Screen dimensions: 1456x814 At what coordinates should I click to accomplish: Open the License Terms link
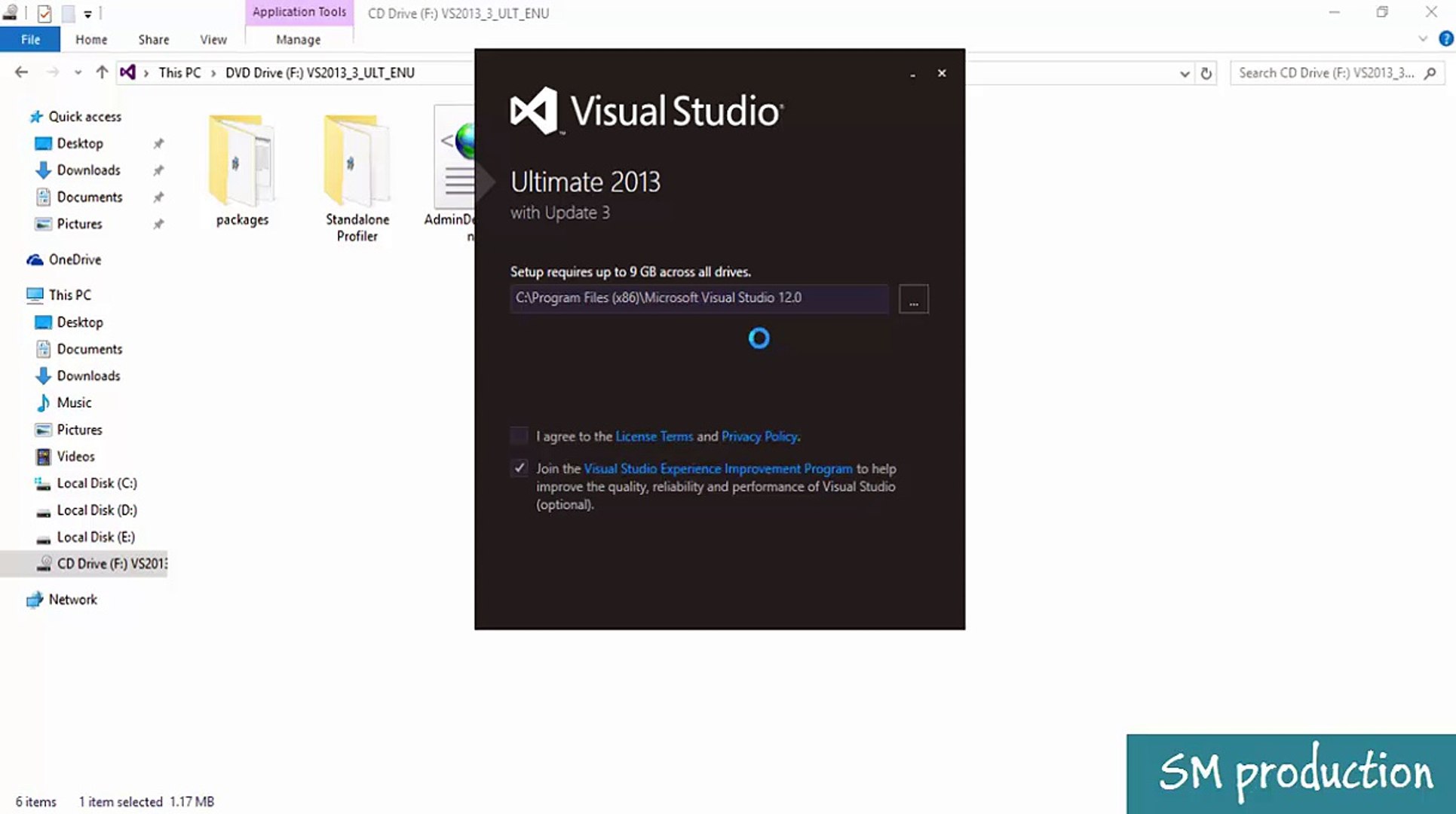[x=654, y=436]
